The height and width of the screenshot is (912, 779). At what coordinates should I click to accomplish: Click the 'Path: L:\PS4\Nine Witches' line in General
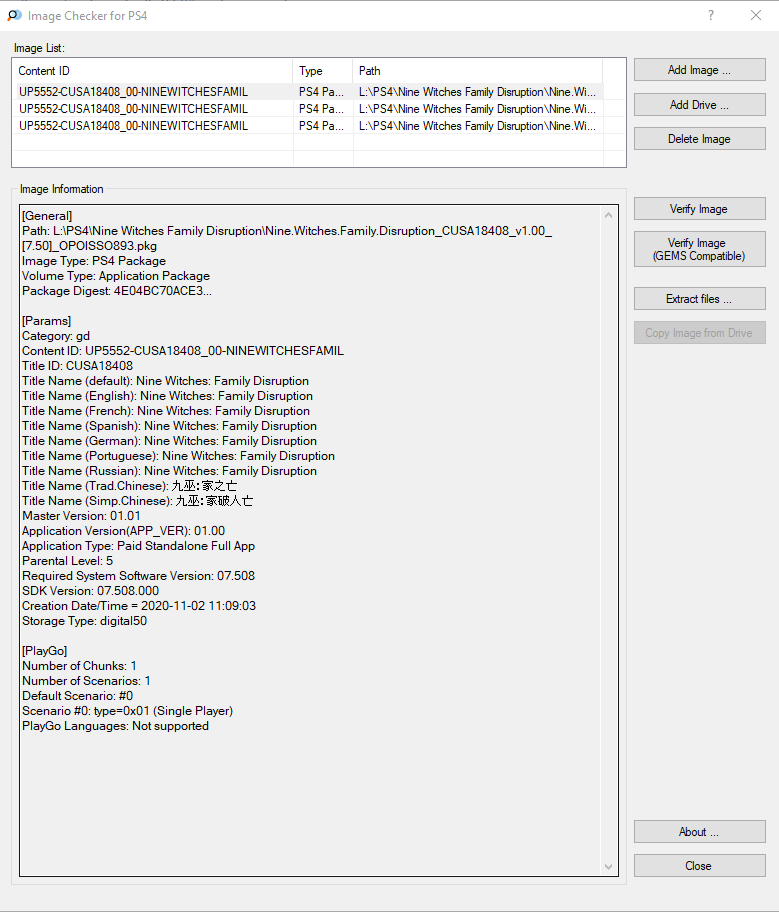pyautogui.click(x=287, y=231)
